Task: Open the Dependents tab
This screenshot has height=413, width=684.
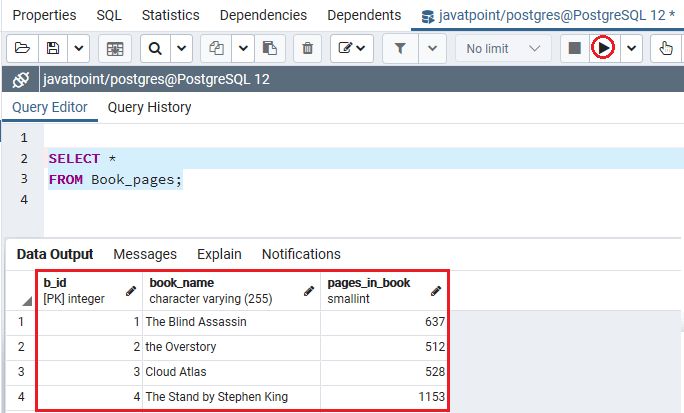Action: point(364,15)
